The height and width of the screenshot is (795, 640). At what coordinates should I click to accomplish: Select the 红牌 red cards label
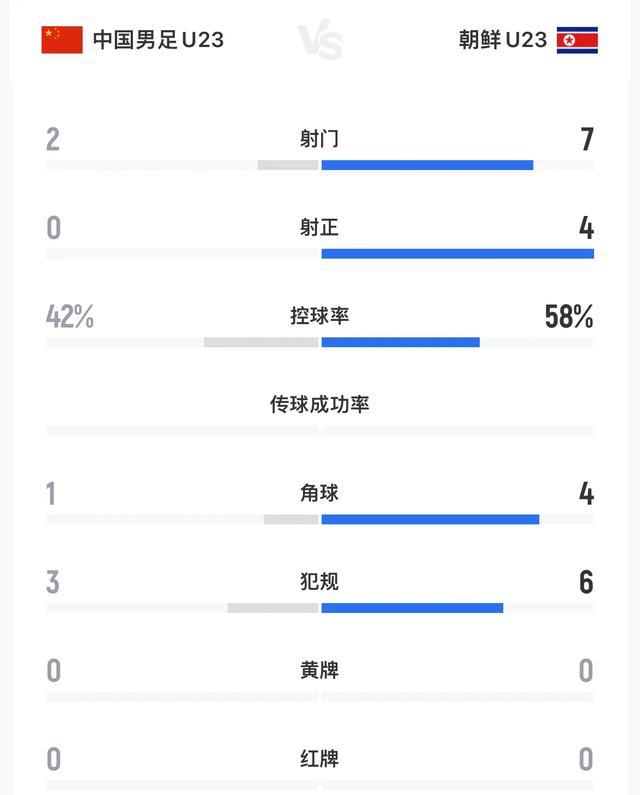320,759
